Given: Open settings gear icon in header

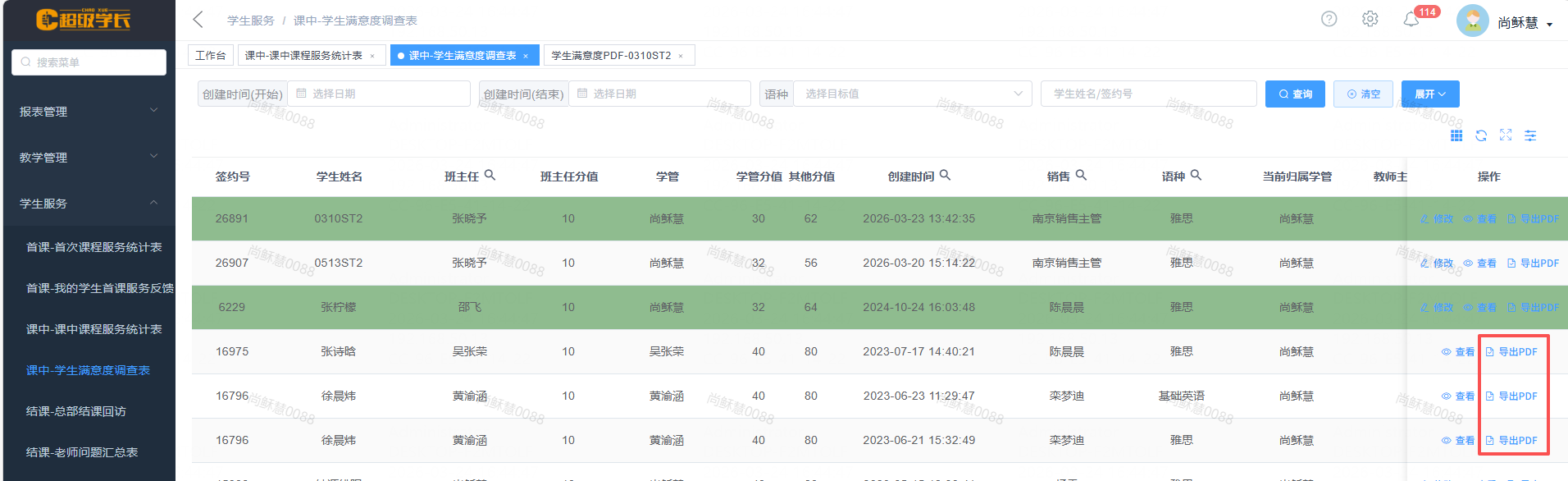Looking at the screenshot, I should (x=1370, y=19).
